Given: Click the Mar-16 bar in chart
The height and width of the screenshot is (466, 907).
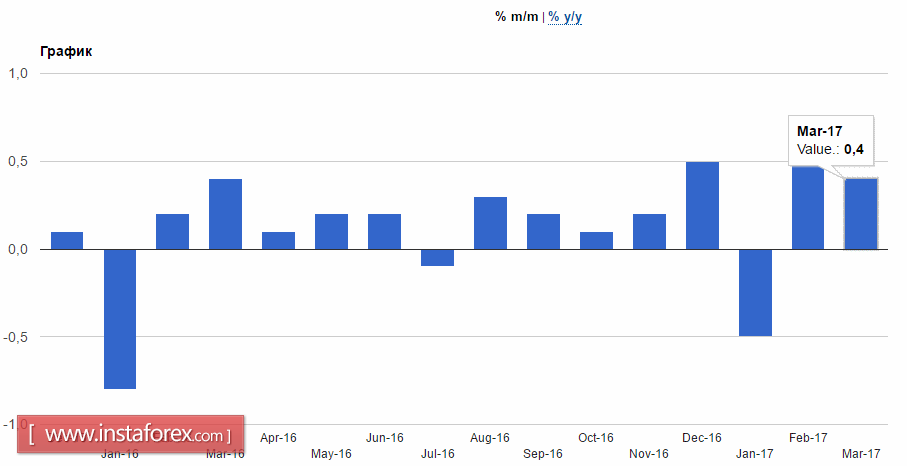Looking at the screenshot, I should 226,214.
